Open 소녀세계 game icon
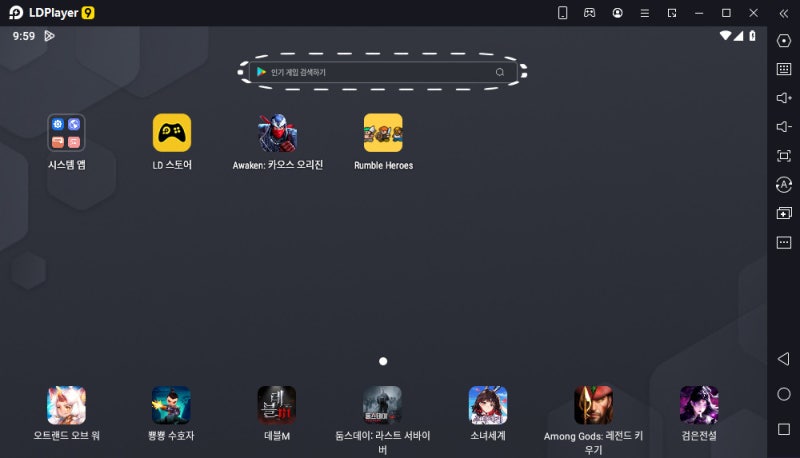Screen dimensions: 800x458 488,405
